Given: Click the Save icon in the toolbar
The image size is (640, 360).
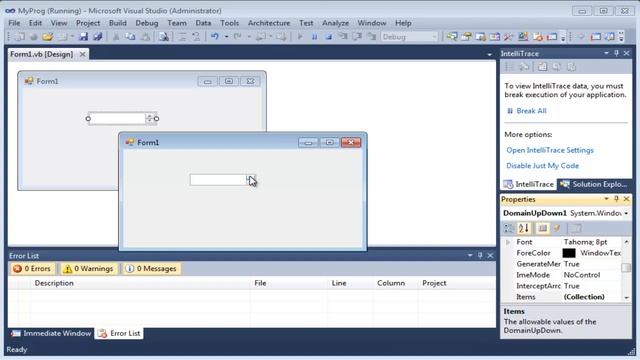Looking at the screenshot, I should [84, 37].
